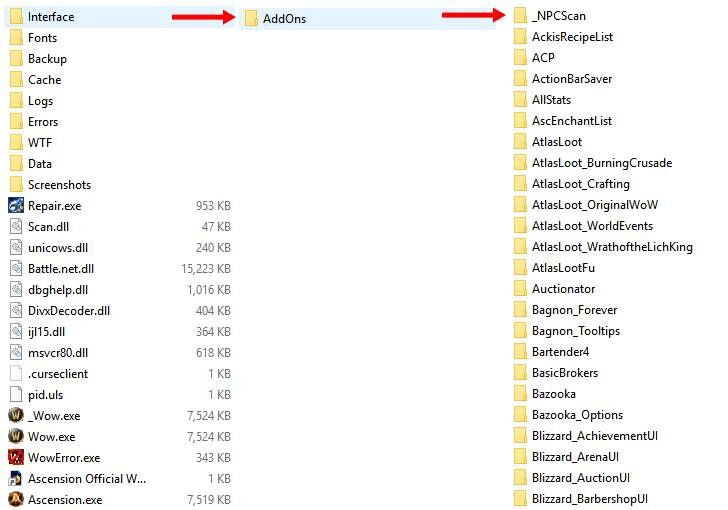
Task: Select unicows.dll file icon
Action: click(x=16, y=248)
